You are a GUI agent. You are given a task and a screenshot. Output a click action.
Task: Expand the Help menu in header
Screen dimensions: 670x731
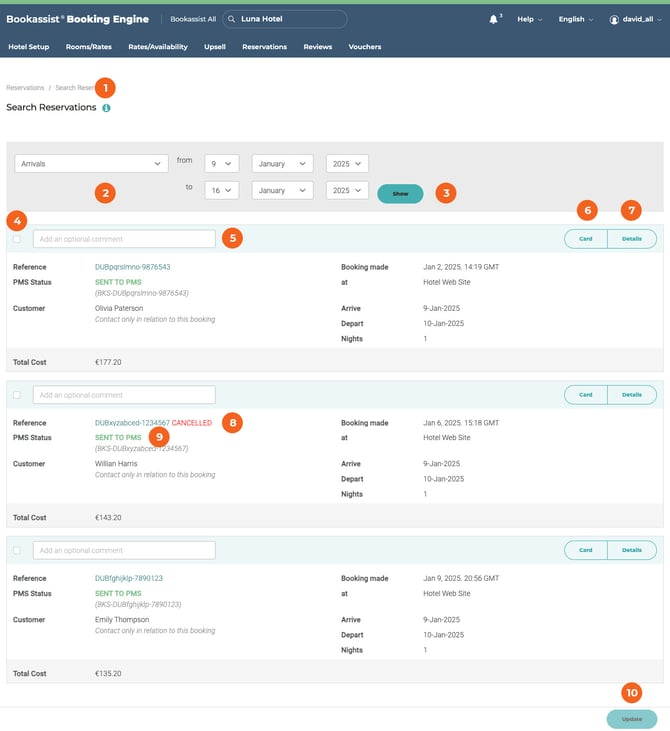[x=529, y=19]
